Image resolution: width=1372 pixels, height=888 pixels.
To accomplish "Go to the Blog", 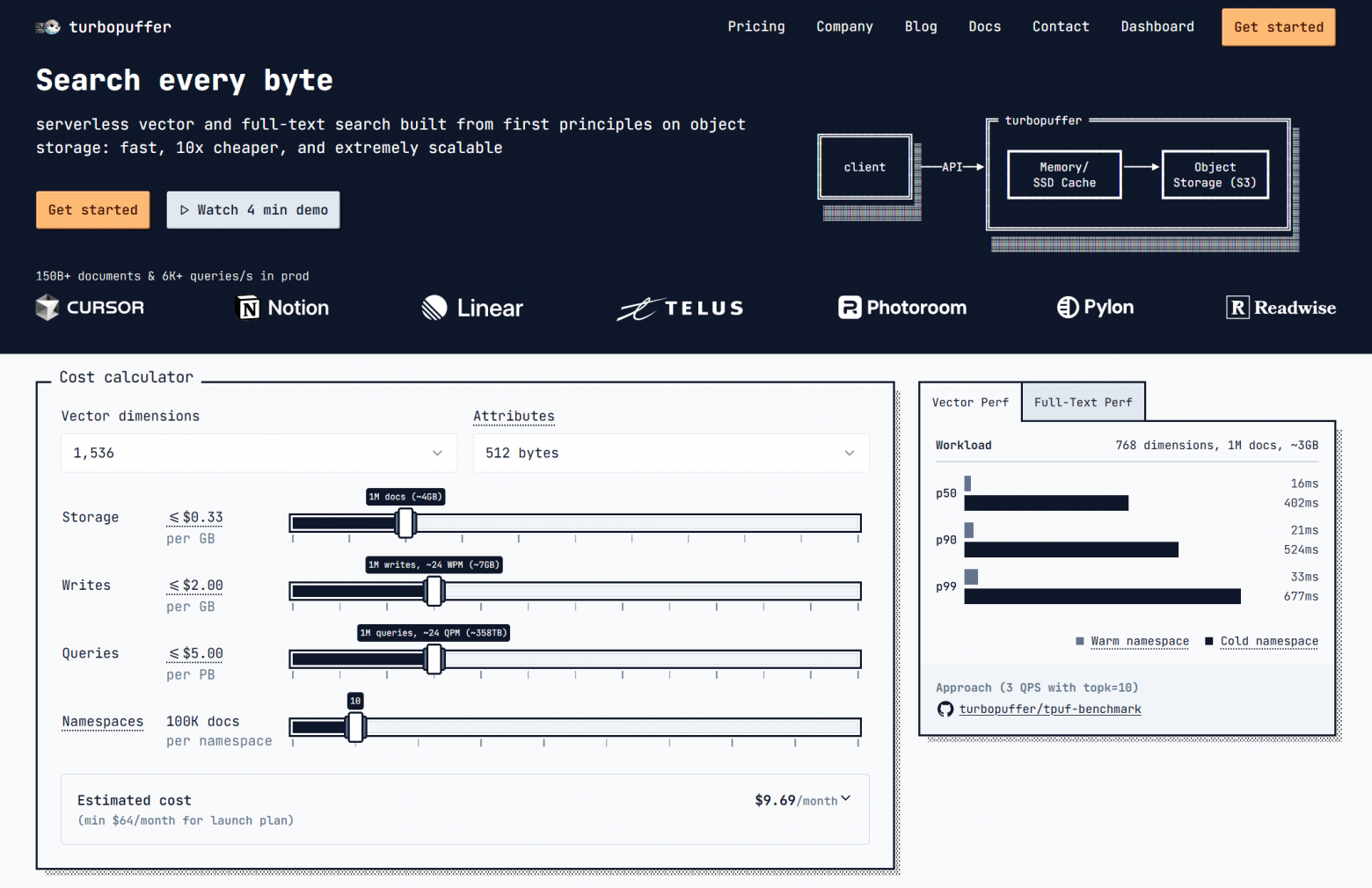I will (921, 26).
